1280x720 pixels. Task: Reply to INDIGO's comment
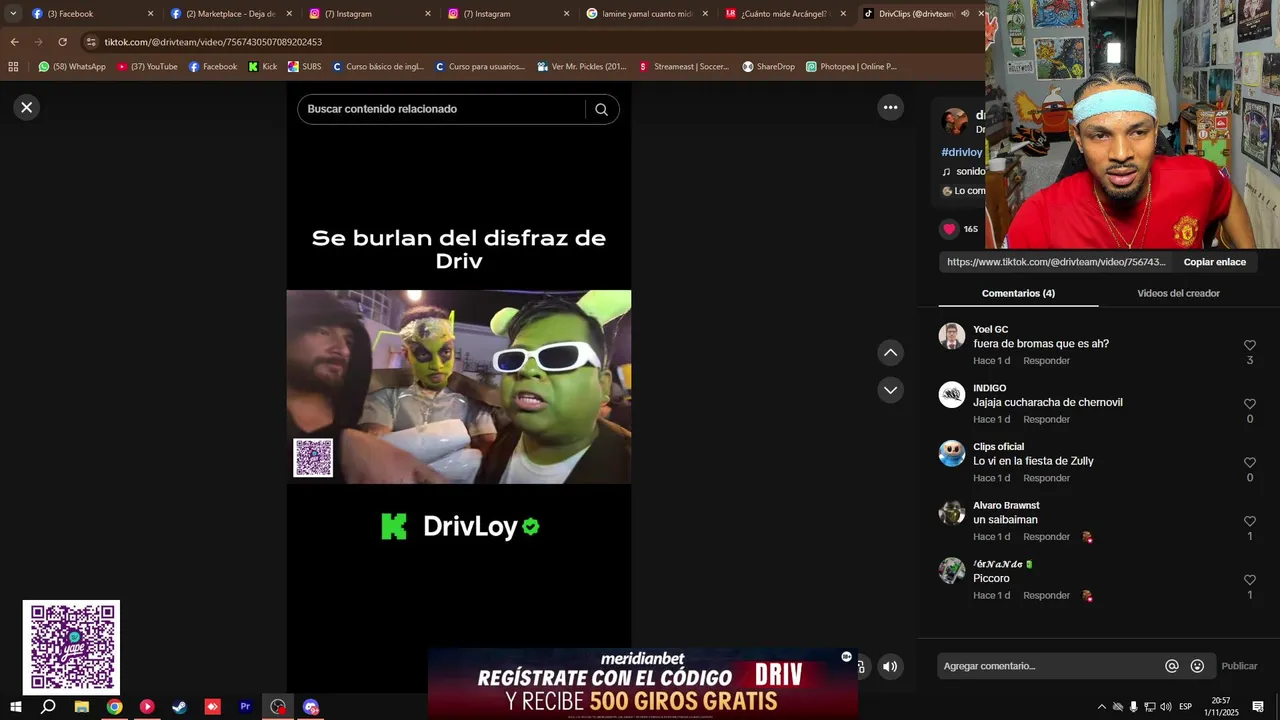1046,420
